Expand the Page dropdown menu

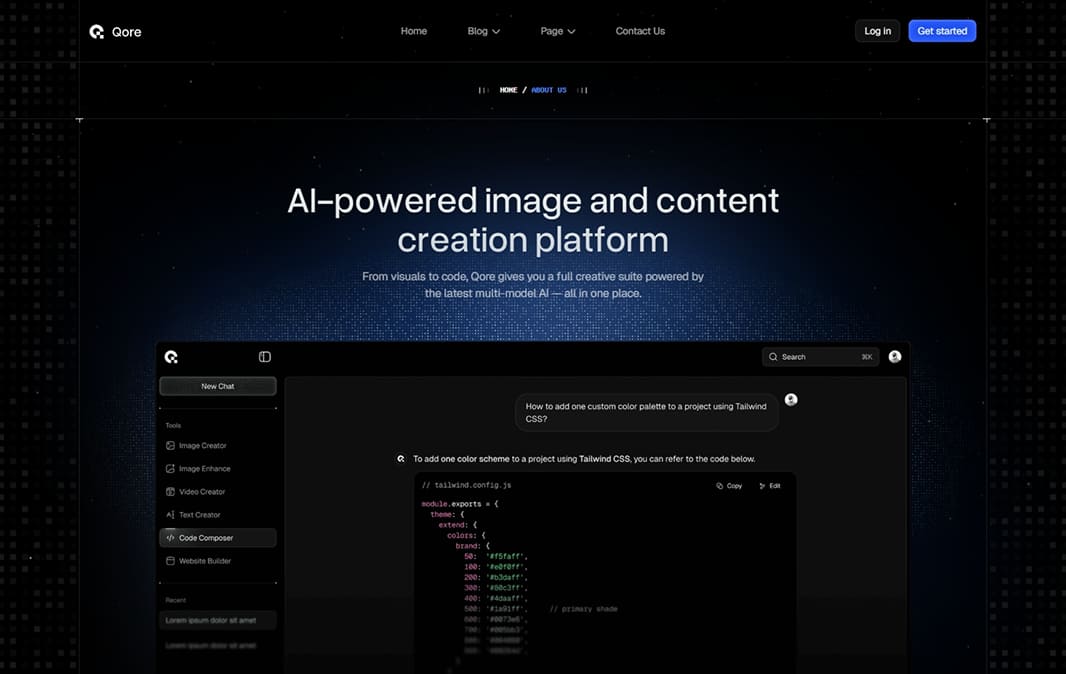click(557, 31)
